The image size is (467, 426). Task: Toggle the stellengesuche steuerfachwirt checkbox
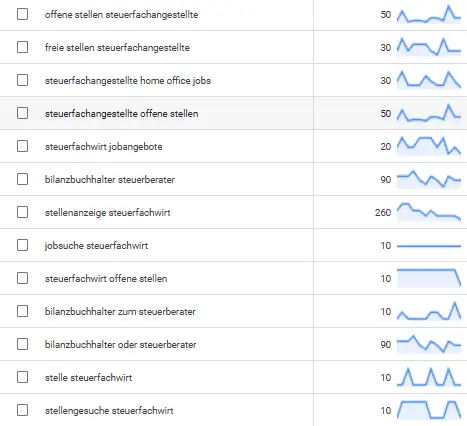[x=22, y=410]
